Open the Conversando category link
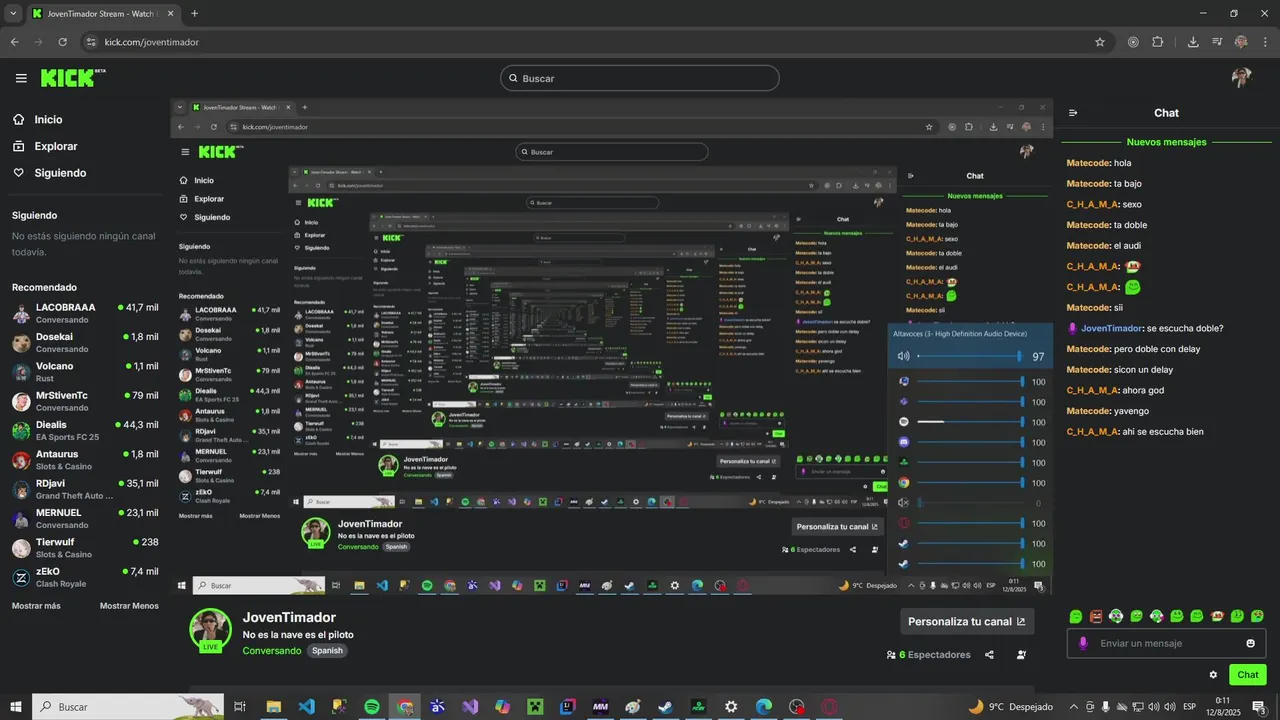The width and height of the screenshot is (1280, 720). coord(271,651)
